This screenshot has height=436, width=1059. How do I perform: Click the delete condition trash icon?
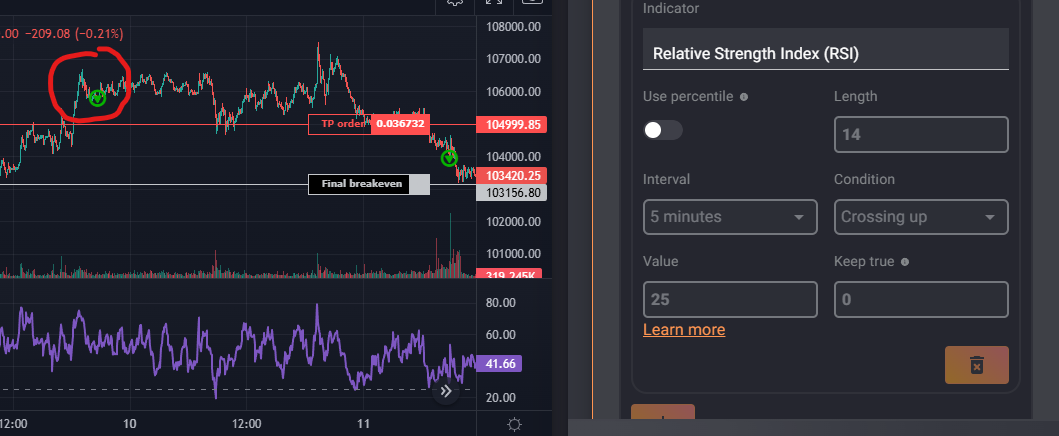(976, 365)
